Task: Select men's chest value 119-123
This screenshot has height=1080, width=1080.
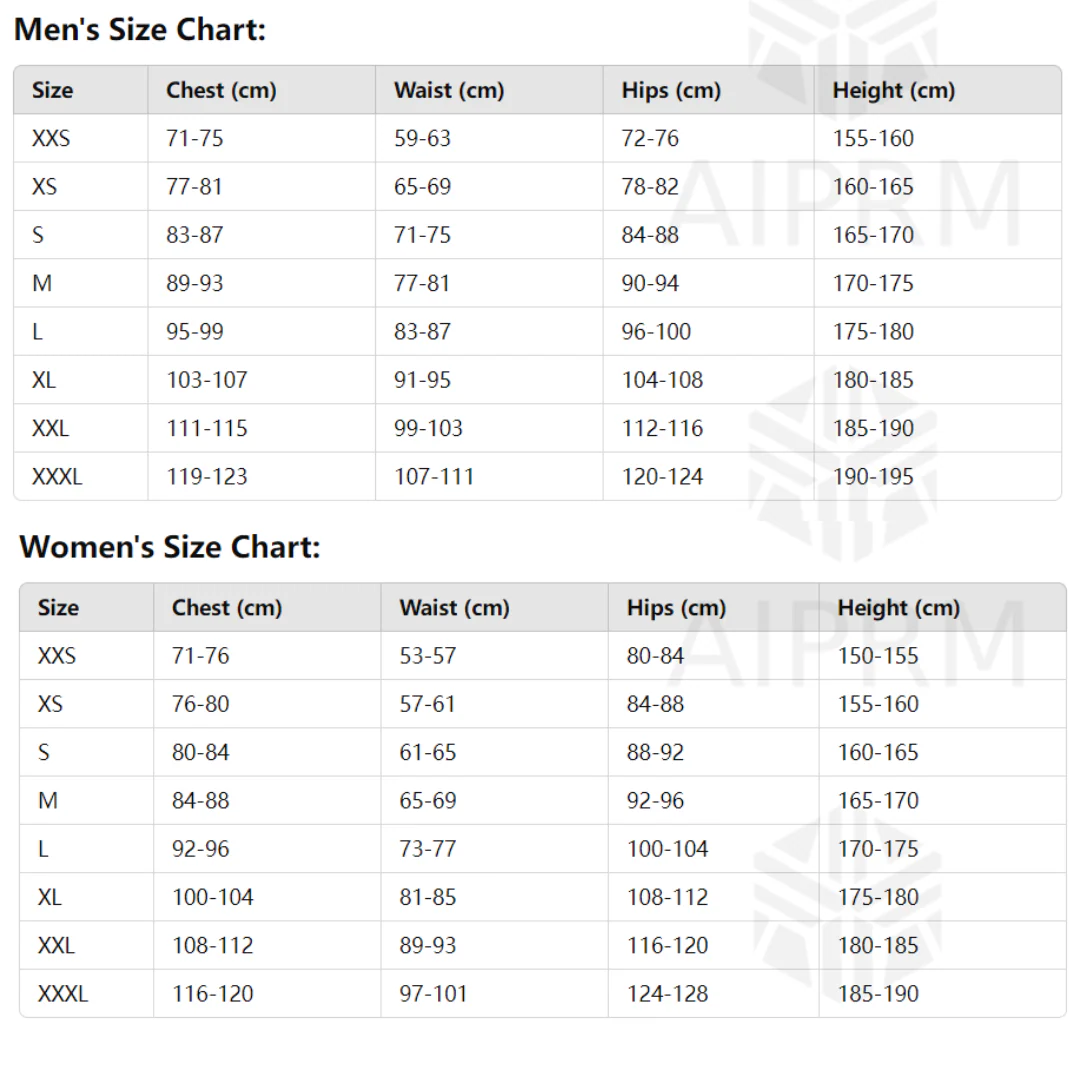Action: [206, 477]
